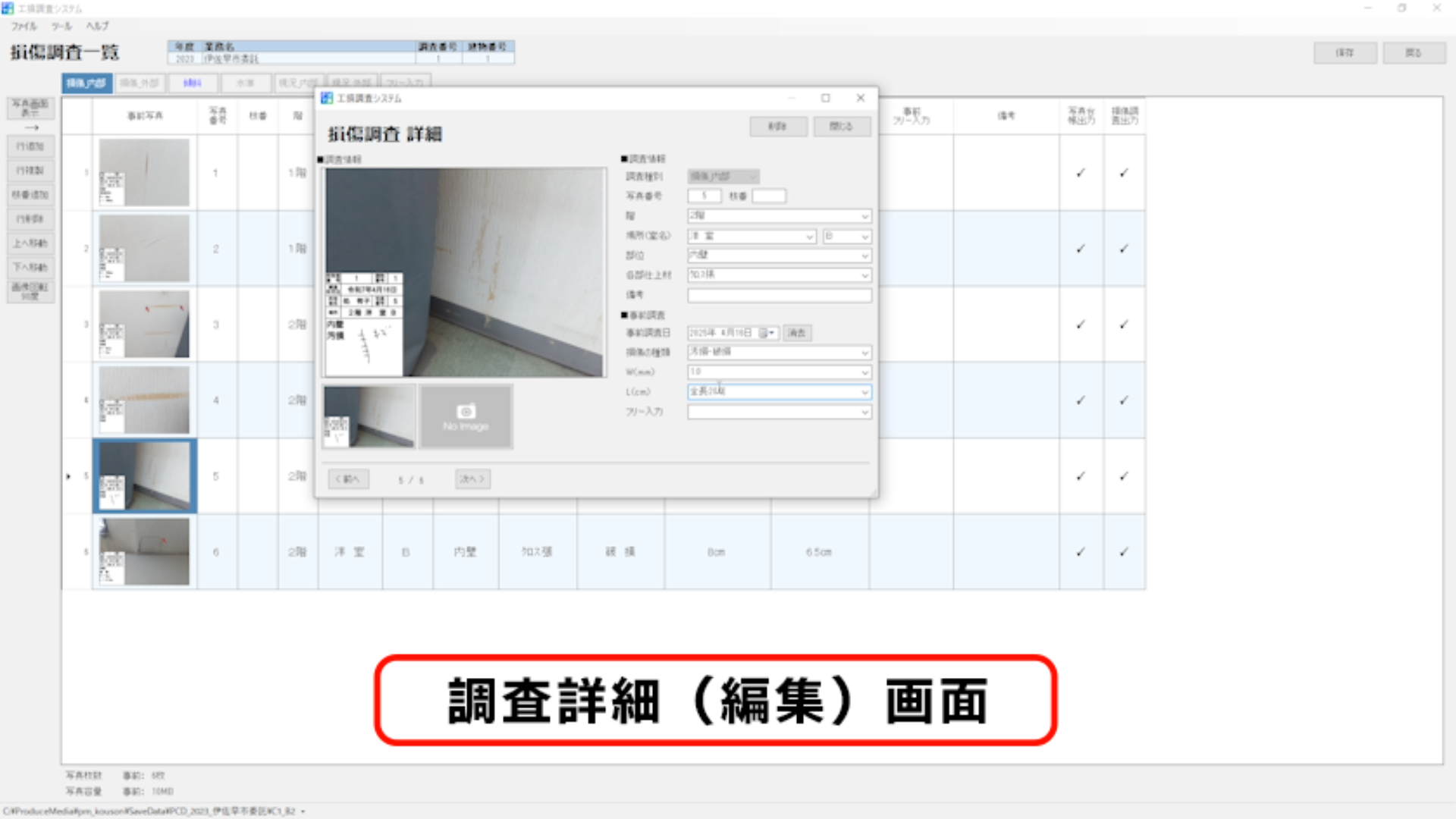Expand the finishing material (クロス張) dropdown
The image size is (1456, 819).
[x=864, y=275]
